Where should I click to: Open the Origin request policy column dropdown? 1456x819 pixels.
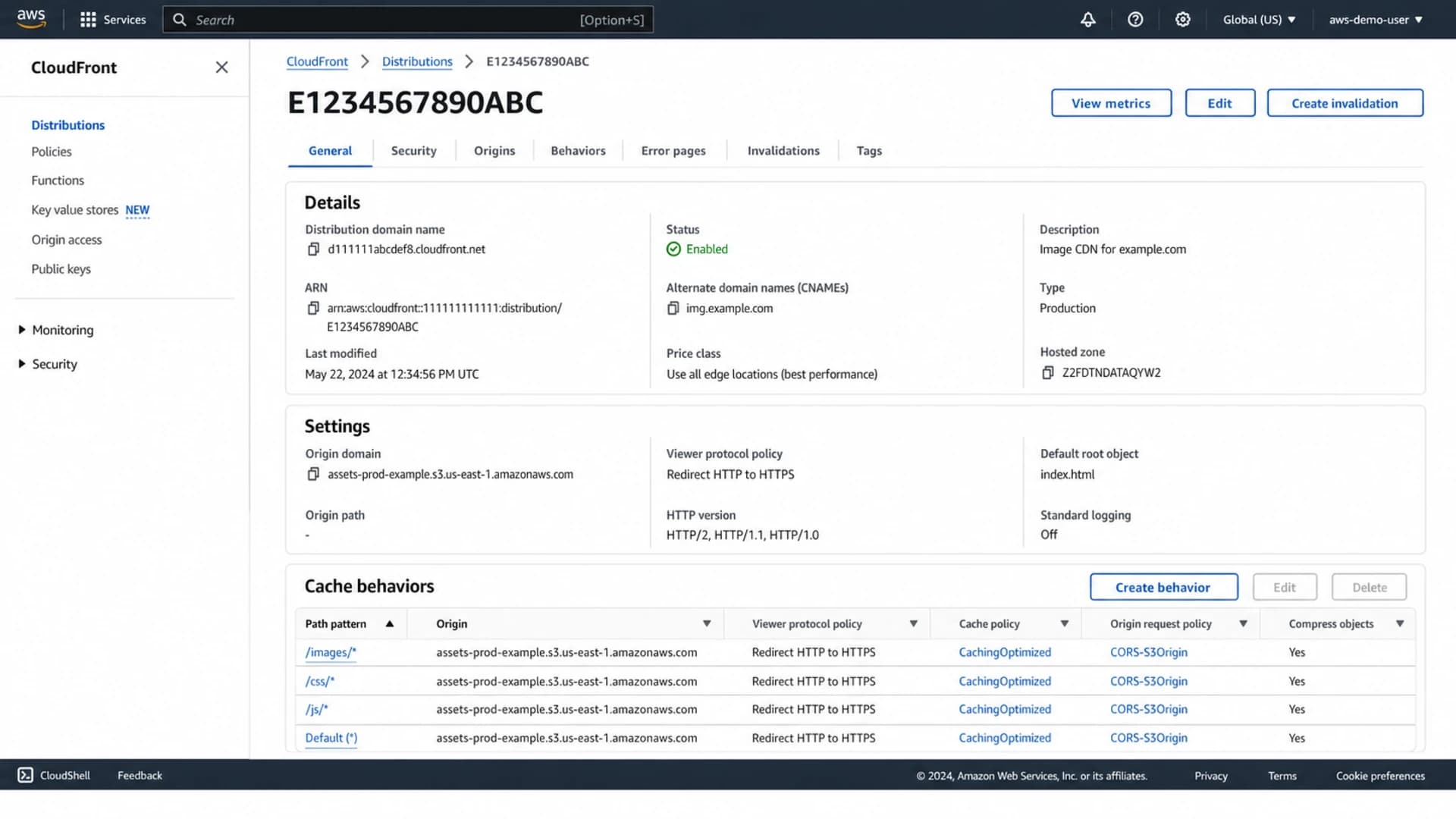1244,624
